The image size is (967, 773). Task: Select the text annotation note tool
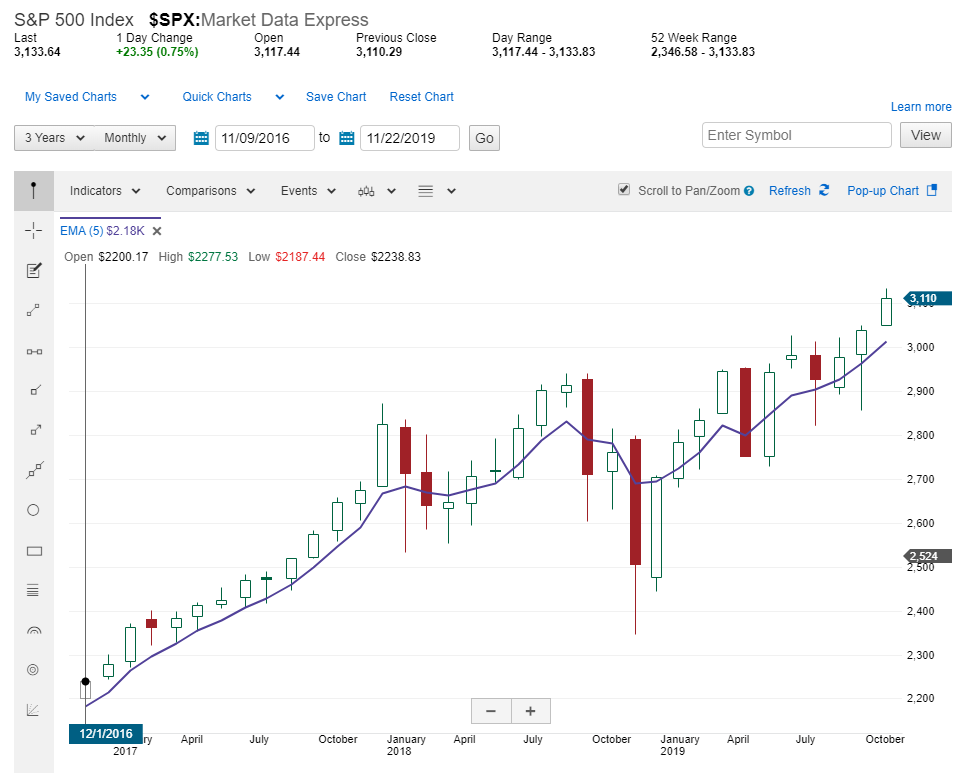tap(33, 270)
